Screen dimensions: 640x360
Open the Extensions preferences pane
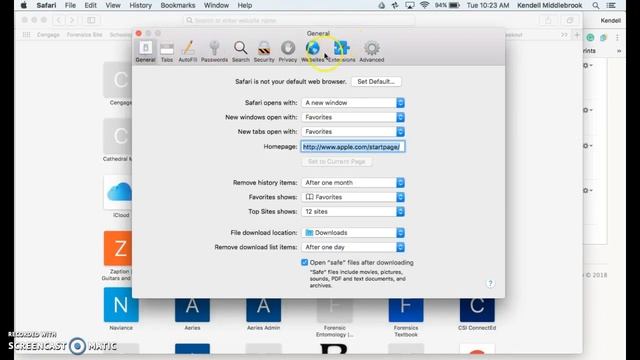click(x=342, y=51)
